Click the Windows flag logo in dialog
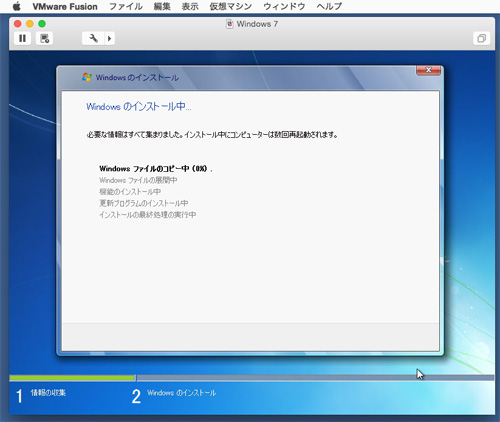The image size is (500, 422). click(87, 77)
